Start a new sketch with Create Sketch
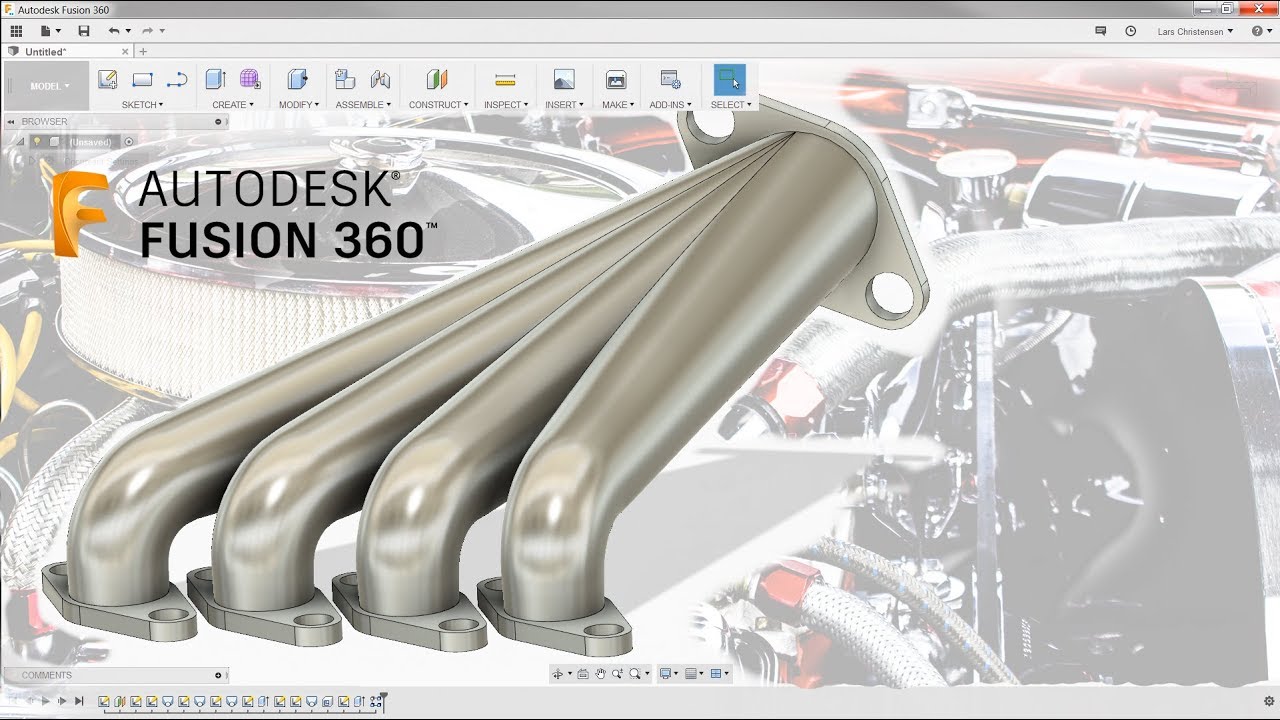The width and height of the screenshot is (1280, 720). [108, 80]
